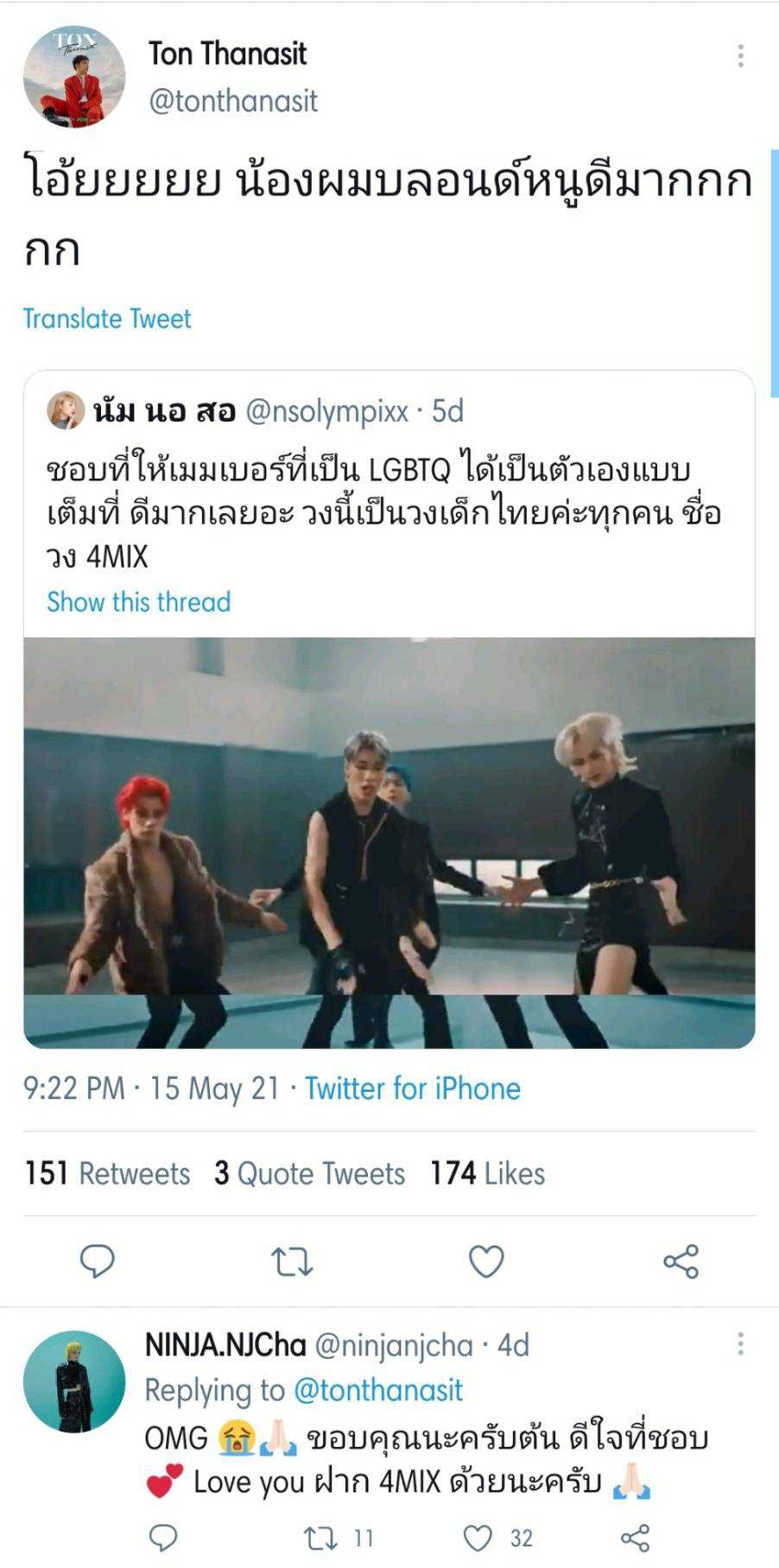
Task: Open Twitter for iPhone source link
Action: coord(413,1089)
